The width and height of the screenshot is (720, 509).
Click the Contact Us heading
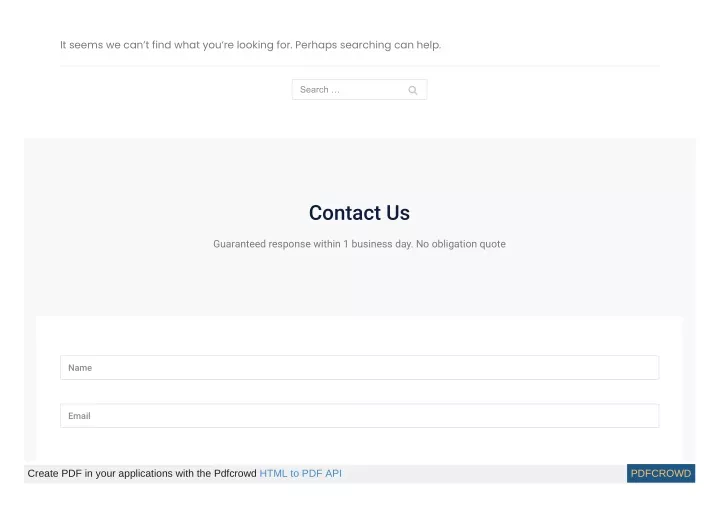(x=359, y=213)
